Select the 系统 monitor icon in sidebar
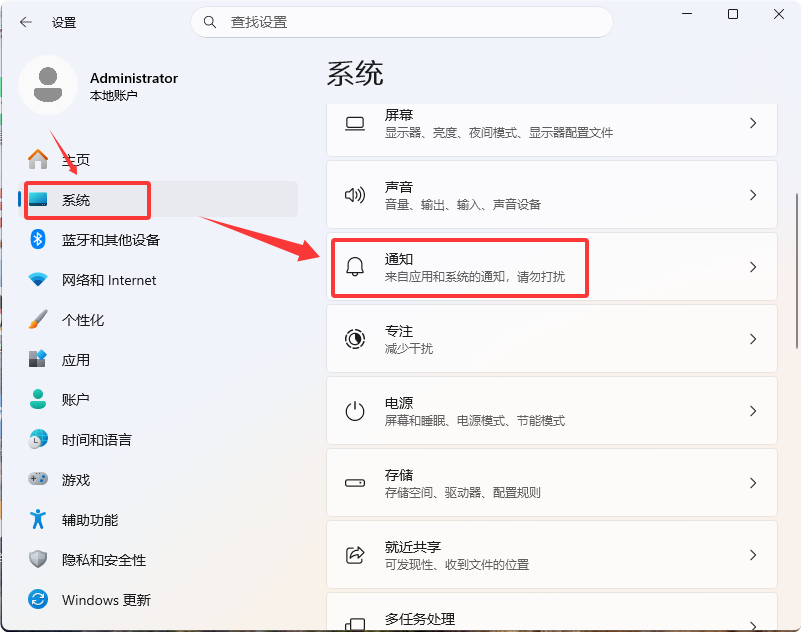 (x=38, y=199)
